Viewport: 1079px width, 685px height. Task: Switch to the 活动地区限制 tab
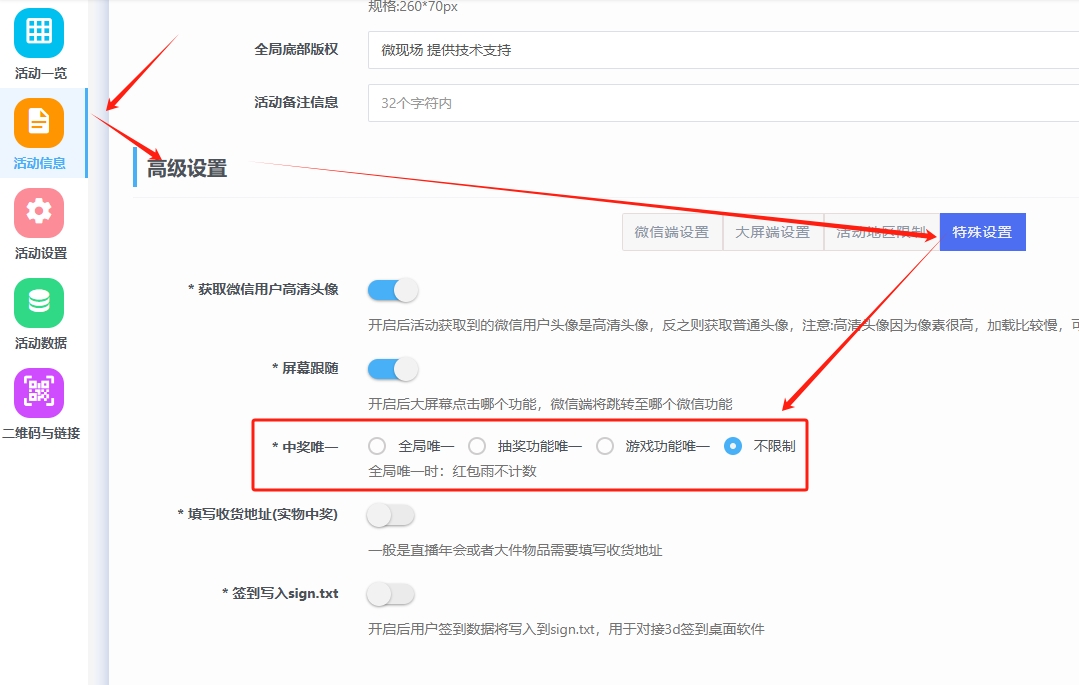click(881, 232)
